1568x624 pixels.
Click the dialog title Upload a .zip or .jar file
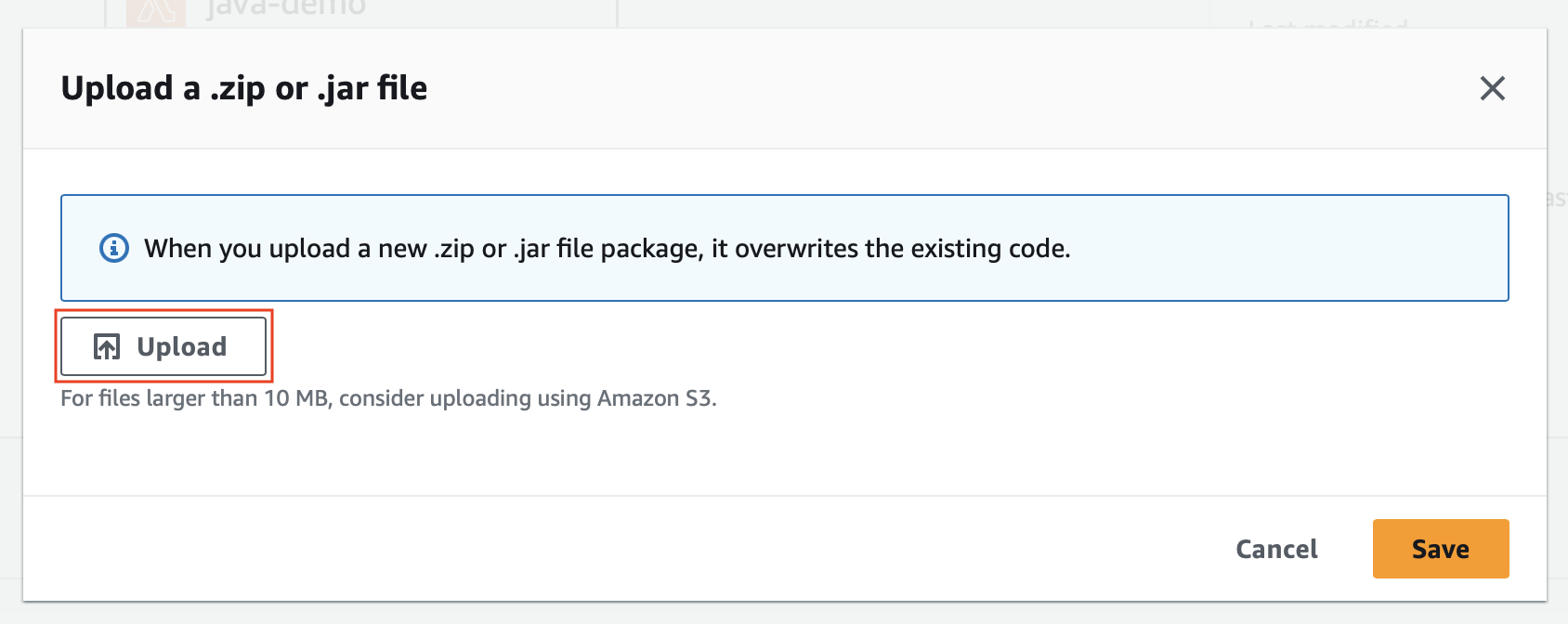(244, 88)
